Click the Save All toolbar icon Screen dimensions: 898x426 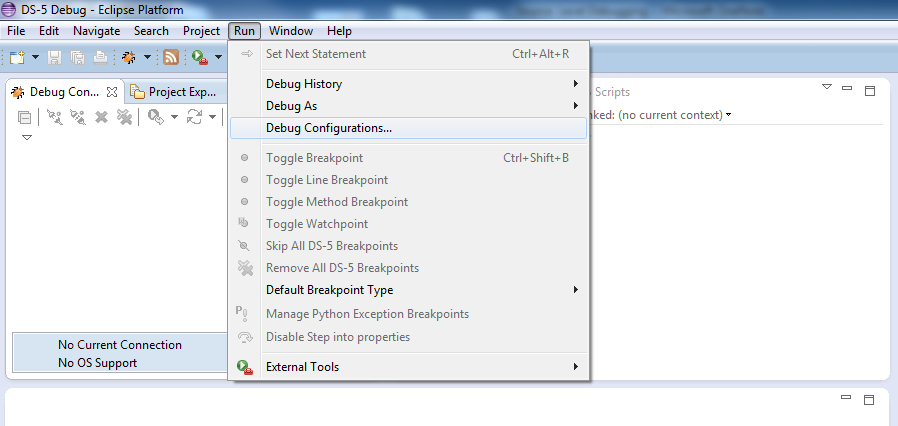pyautogui.click(x=77, y=58)
